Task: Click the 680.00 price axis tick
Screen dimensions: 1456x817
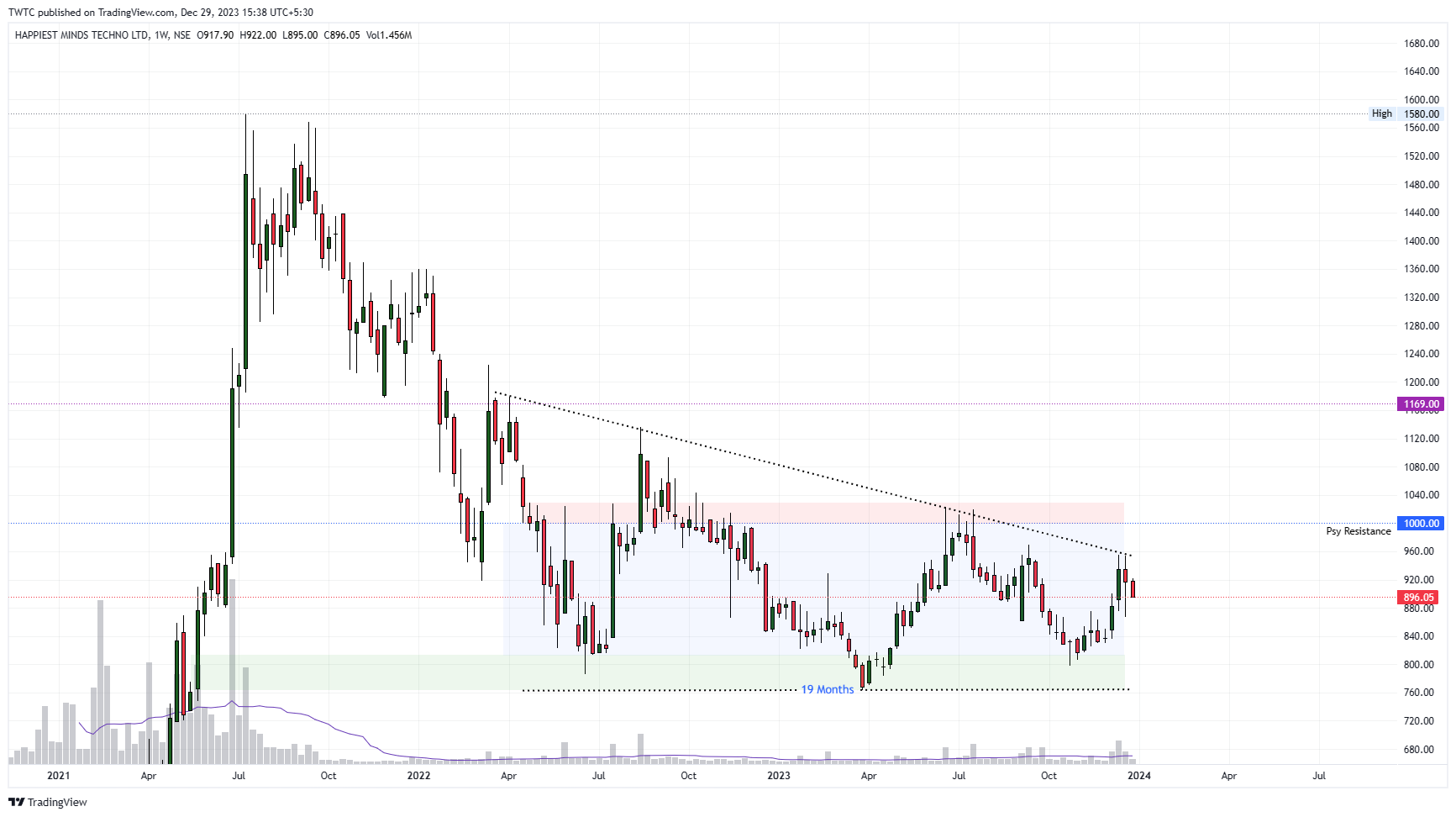Action: (x=1419, y=750)
